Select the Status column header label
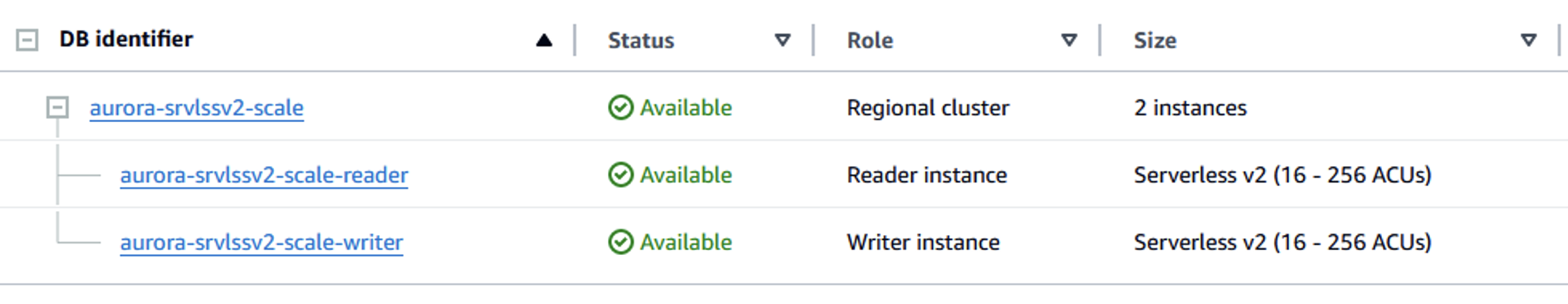Image resolution: width=1568 pixels, height=304 pixels. (641, 40)
